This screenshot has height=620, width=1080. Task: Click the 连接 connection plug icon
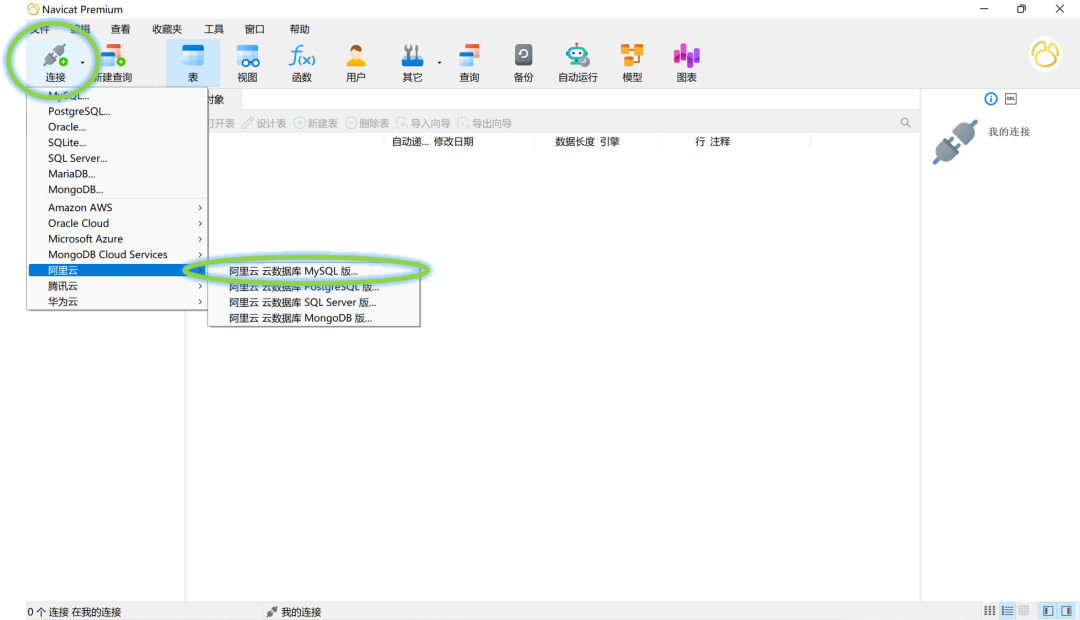(x=55, y=56)
